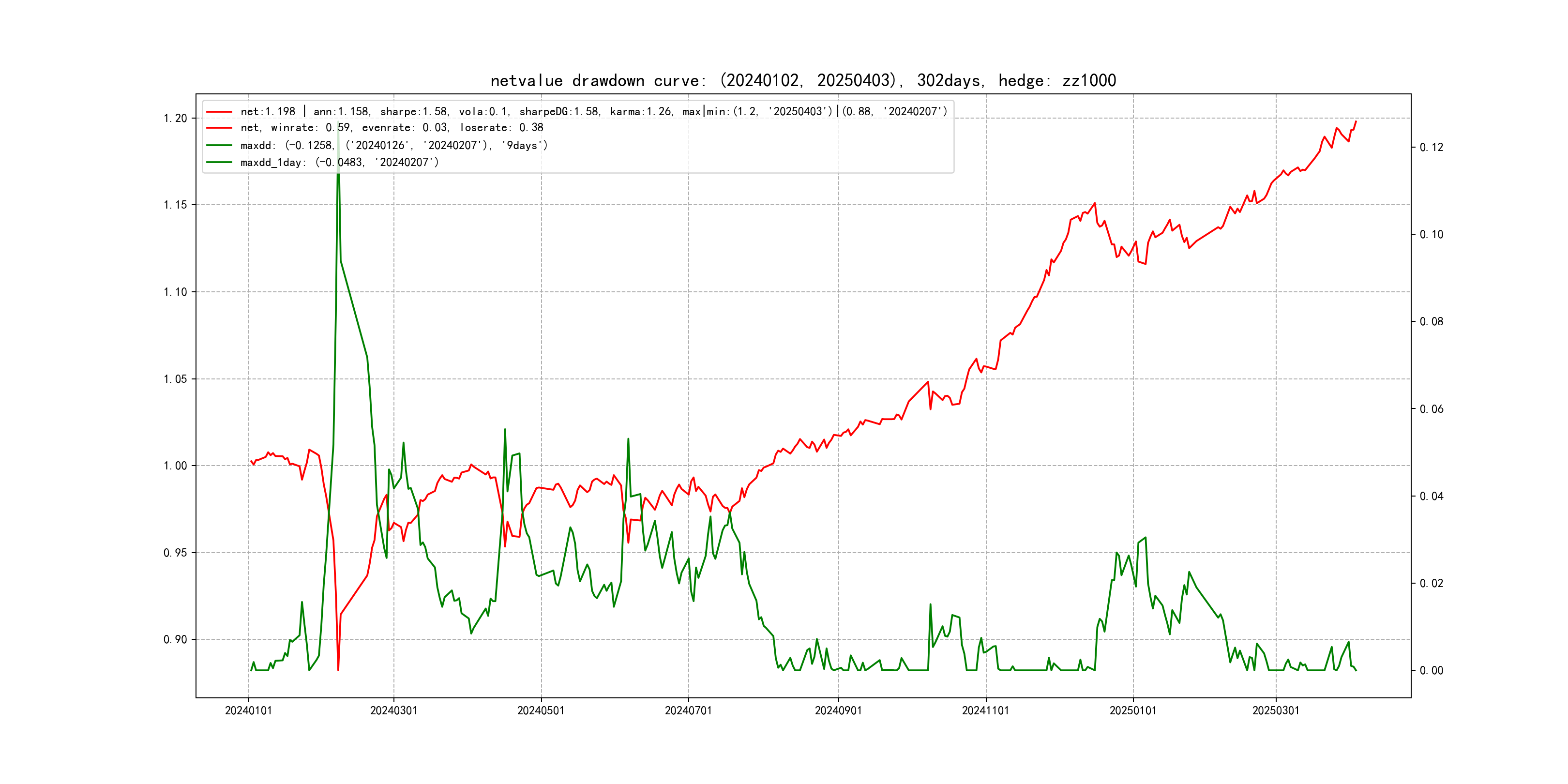Viewport: 1568px width, 784px height.
Task: Click the 1.00 left y-axis label
Action: (175, 466)
